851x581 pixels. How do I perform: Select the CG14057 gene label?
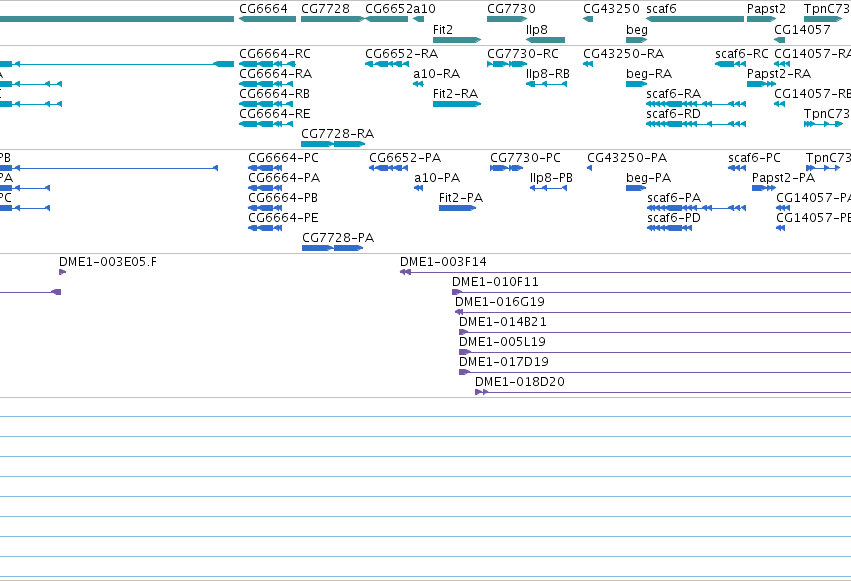coord(802,29)
